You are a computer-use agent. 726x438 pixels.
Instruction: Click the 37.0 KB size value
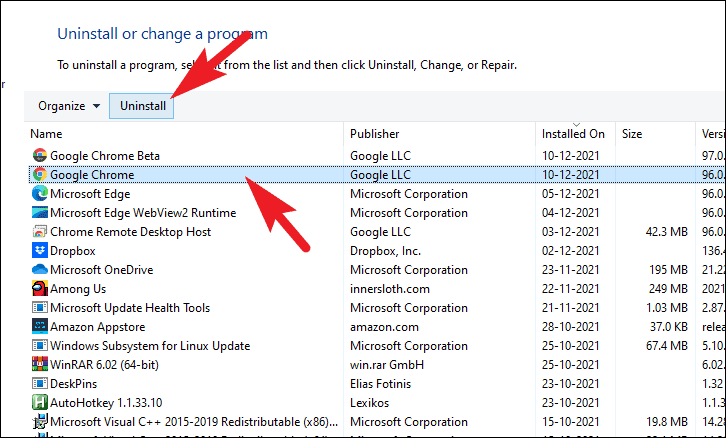pyautogui.click(x=669, y=326)
